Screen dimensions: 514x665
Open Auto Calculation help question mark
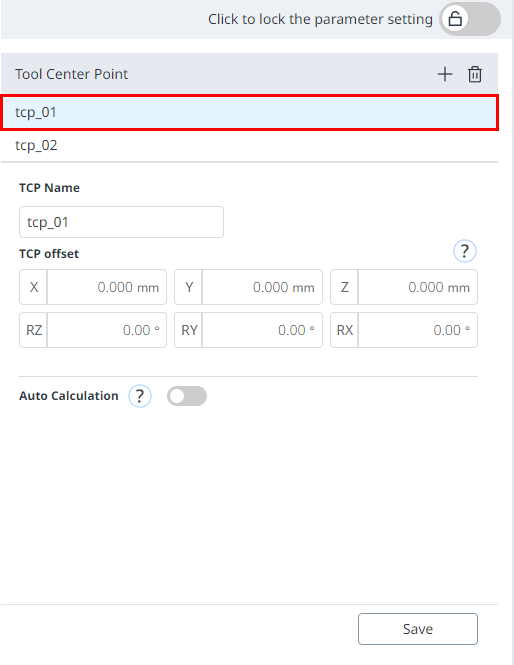140,396
